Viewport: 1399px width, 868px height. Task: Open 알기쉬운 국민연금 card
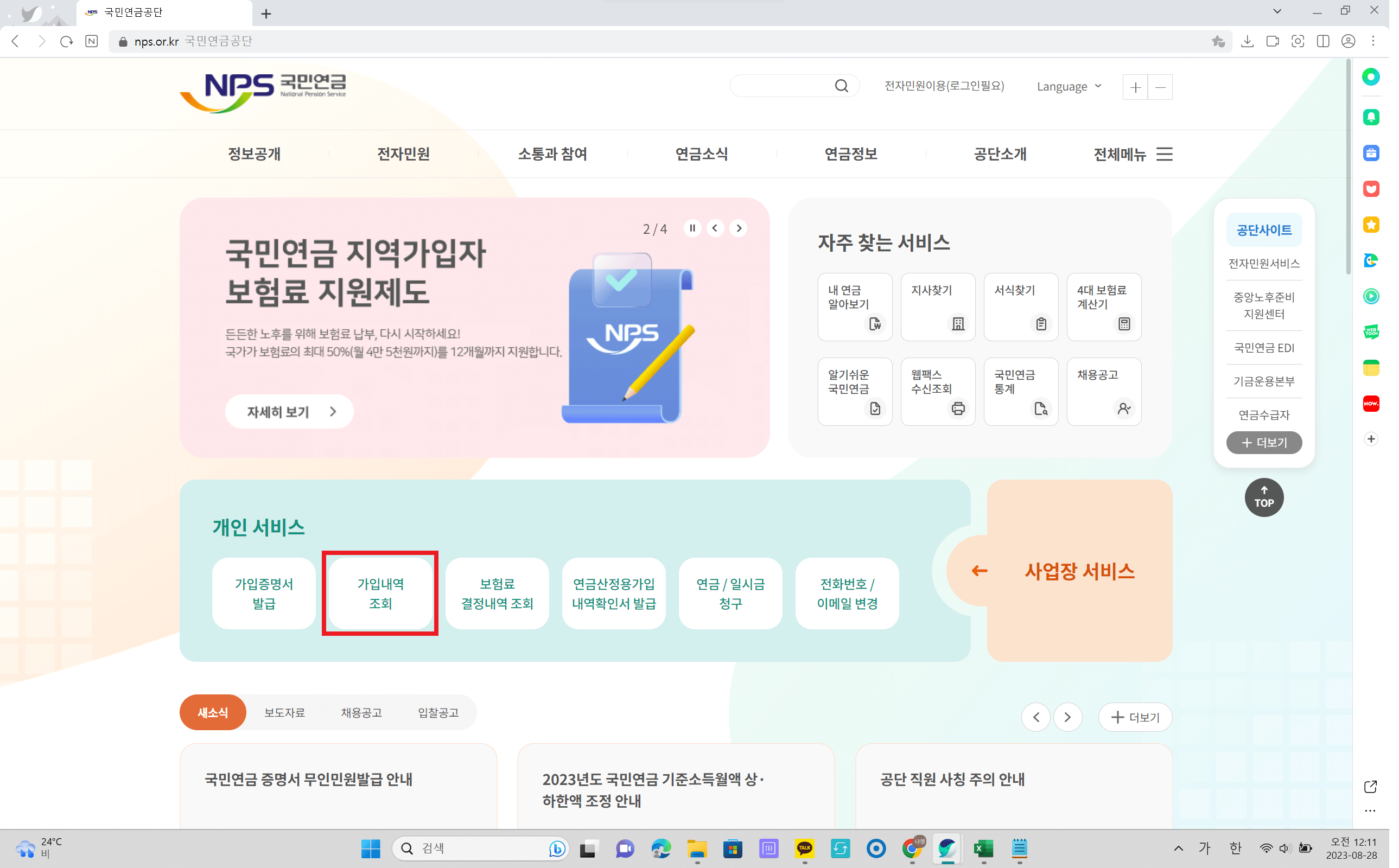855,392
